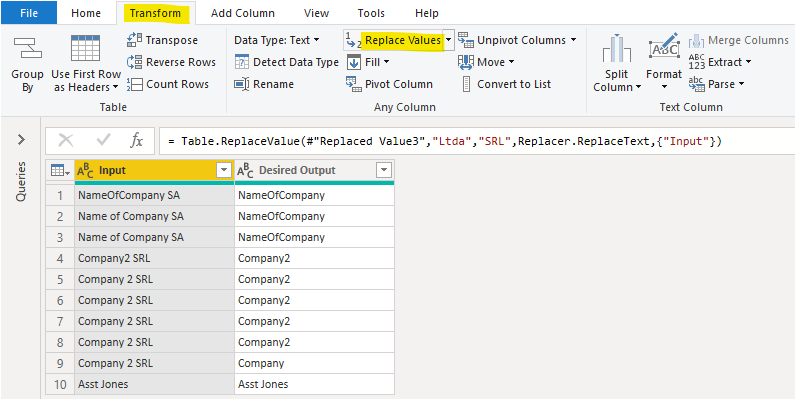This screenshot has height=399, width=795.
Task: Click the Company2 cell in row 7
Action: pos(314,321)
